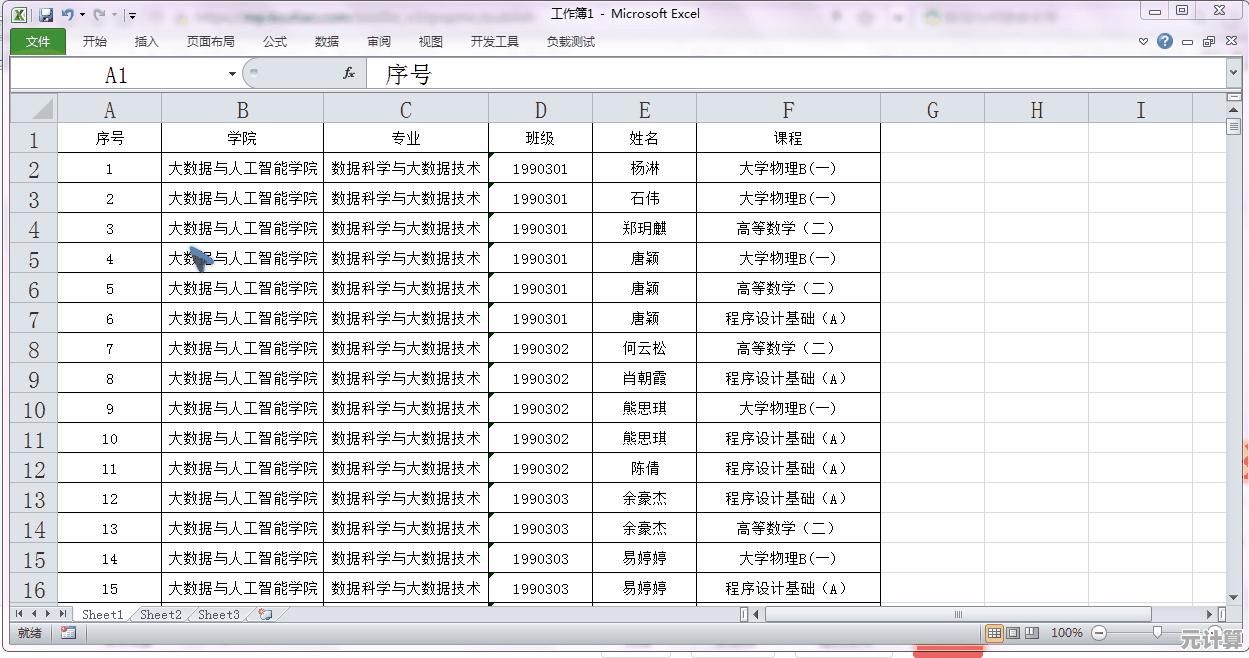Open the 数据 (Data) ribbon tab
Screen dimensions: 1249x658
[x=327, y=41]
